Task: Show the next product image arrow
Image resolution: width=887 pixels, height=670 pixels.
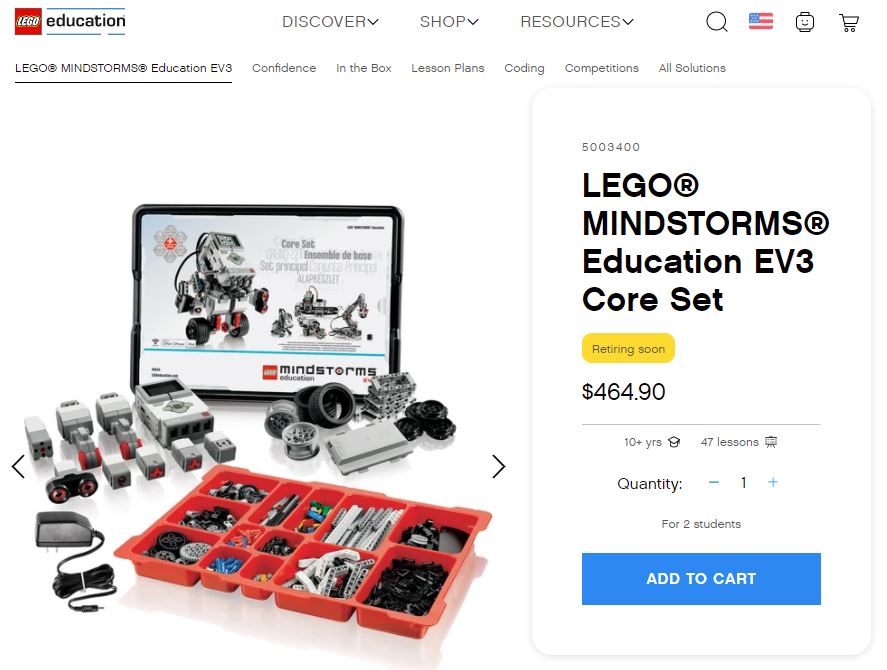Action: [498, 466]
